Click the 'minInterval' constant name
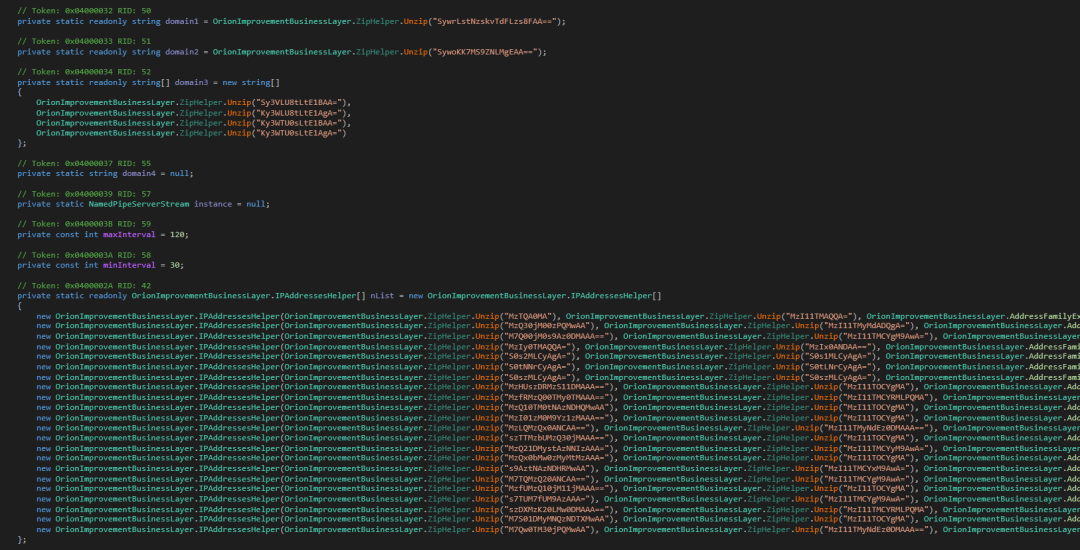 [x=129, y=265]
